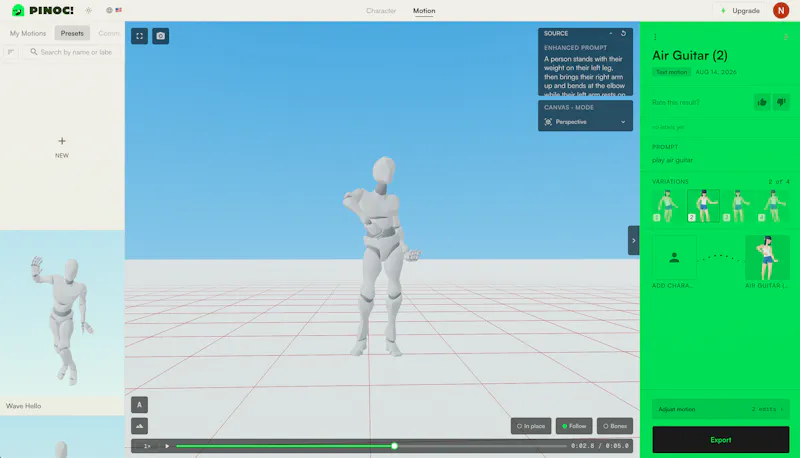This screenshot has width=800, height=458.
Task: Enter fullscreen viewport mode
Action: coord(139,36)
